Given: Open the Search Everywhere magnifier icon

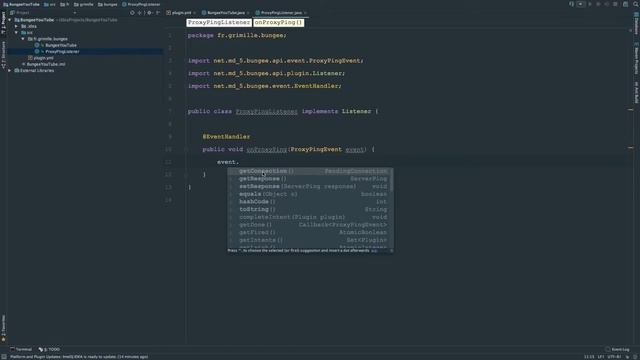Looking at the screenshot, I should tap(636, 4).
